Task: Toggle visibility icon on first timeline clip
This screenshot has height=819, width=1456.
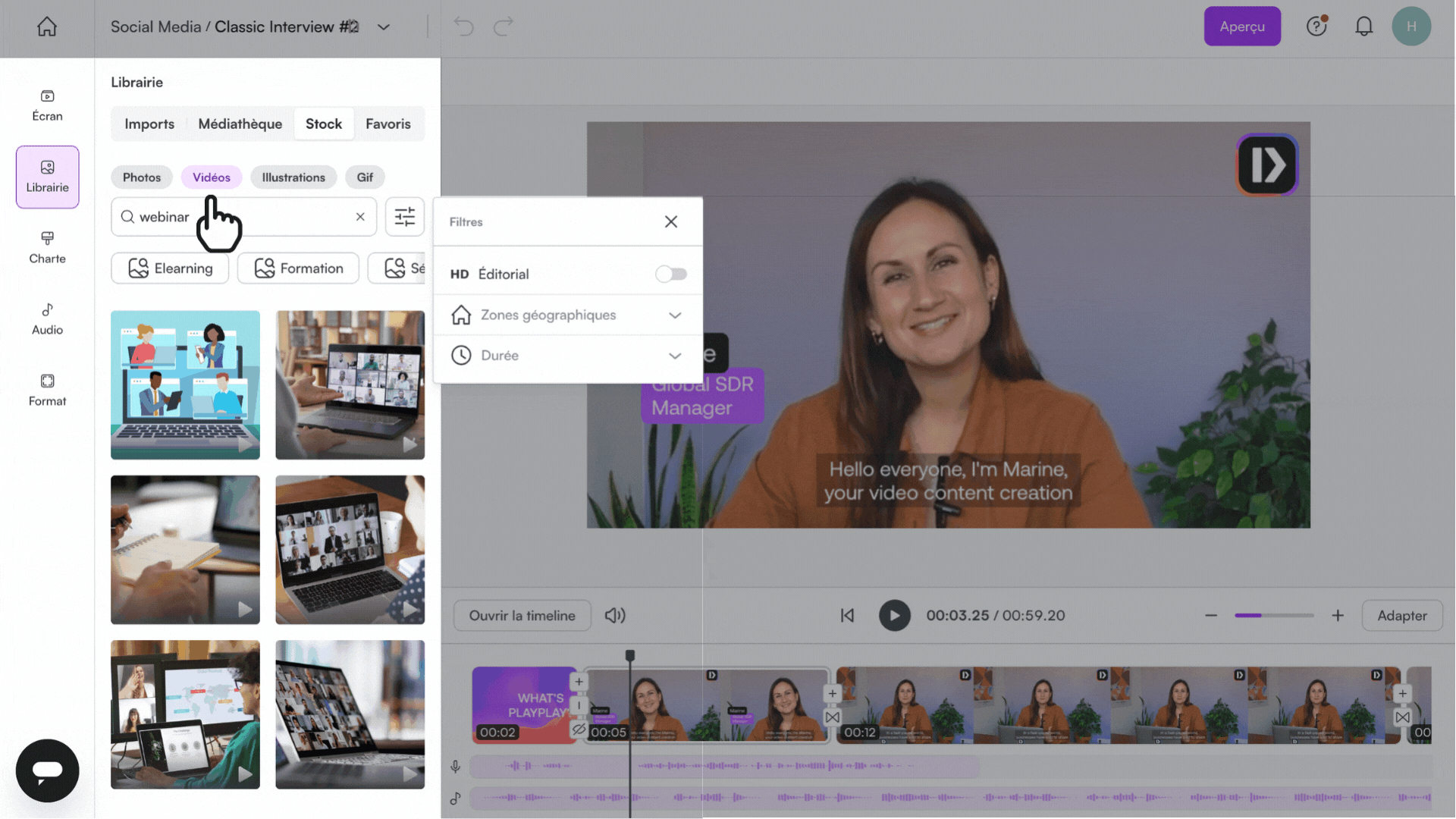Action: [x=579, y=730]
